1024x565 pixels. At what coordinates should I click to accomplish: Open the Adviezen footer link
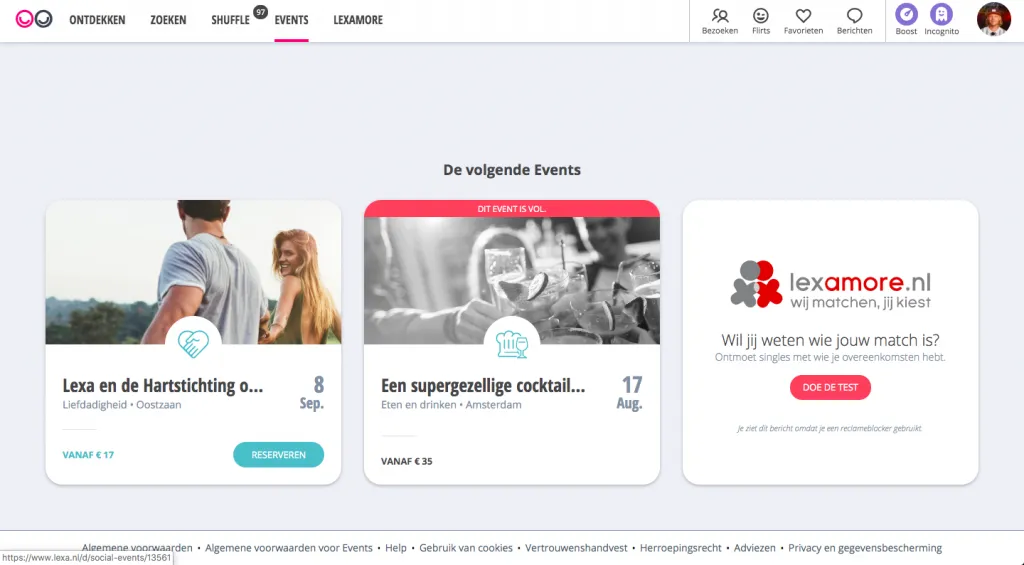click(755, 548)
